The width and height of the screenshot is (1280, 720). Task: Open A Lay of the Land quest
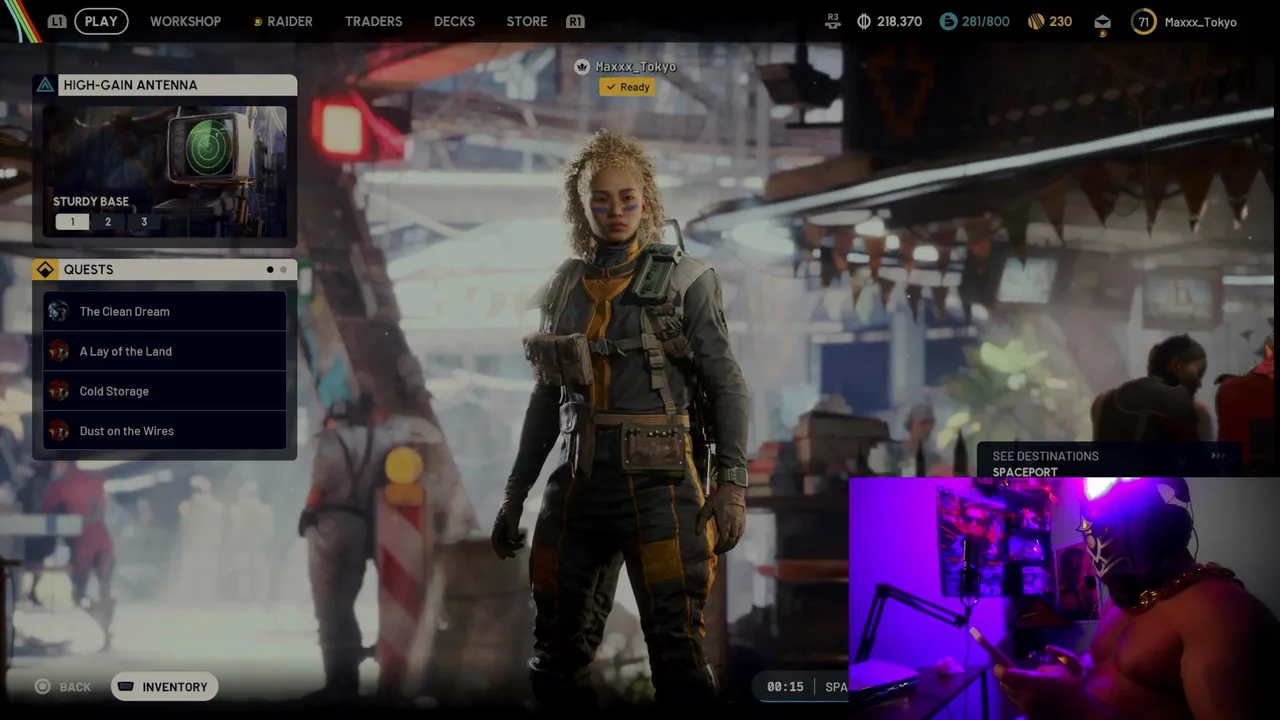point(165,351)
